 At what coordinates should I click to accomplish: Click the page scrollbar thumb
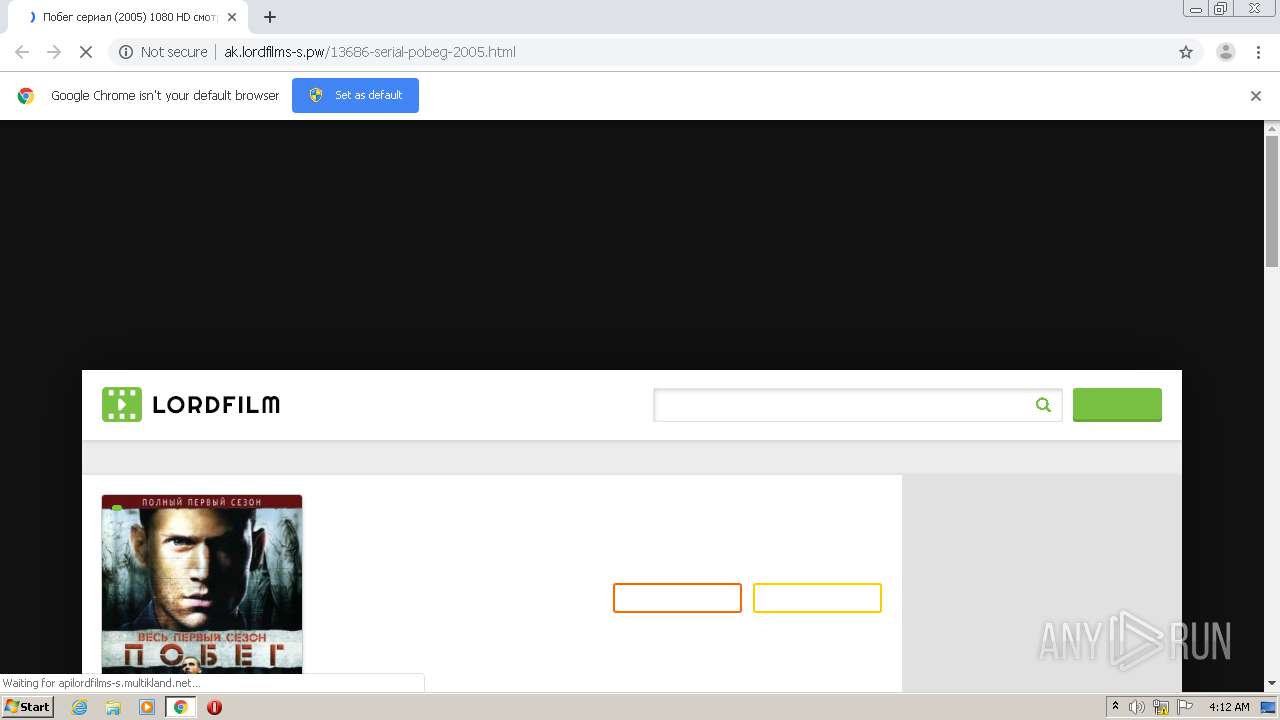tap(1272, 200)
